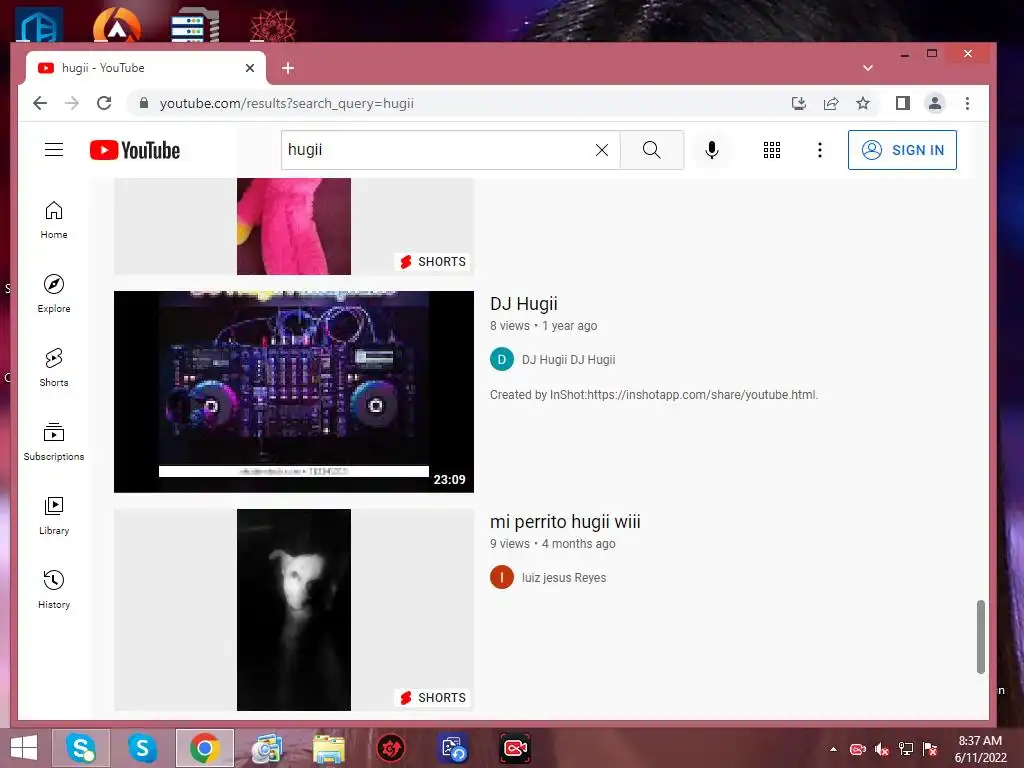Click the network tray icon
Screen dimensions: 1024x768
pos(906,749)
